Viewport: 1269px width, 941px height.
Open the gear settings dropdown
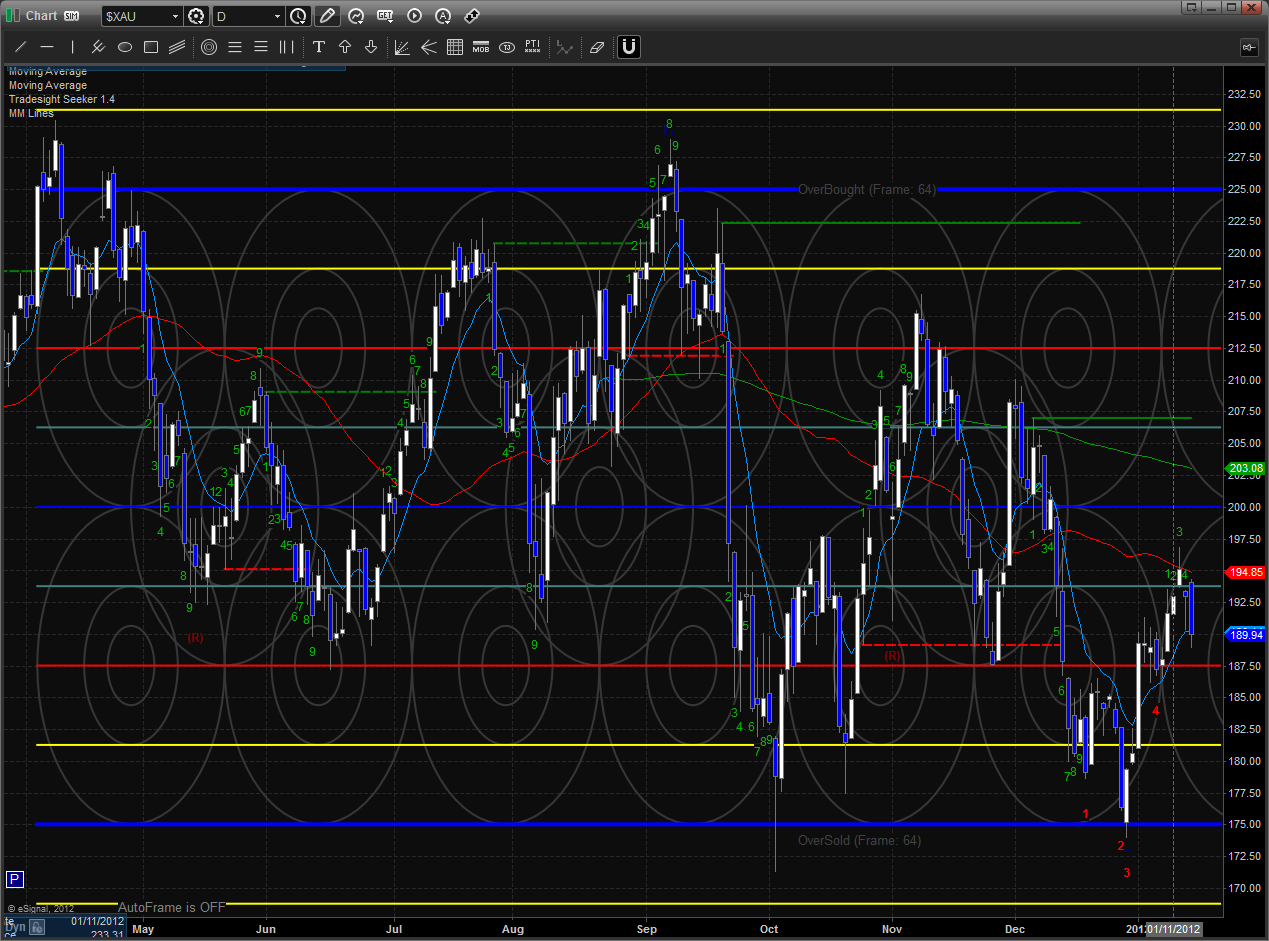197,16
